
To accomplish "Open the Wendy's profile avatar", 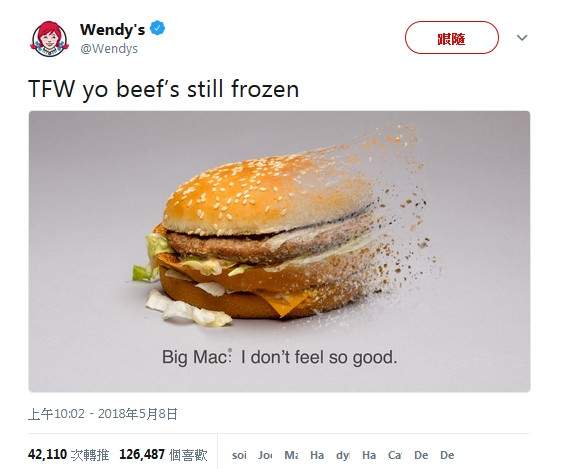I will coord(49,39).
